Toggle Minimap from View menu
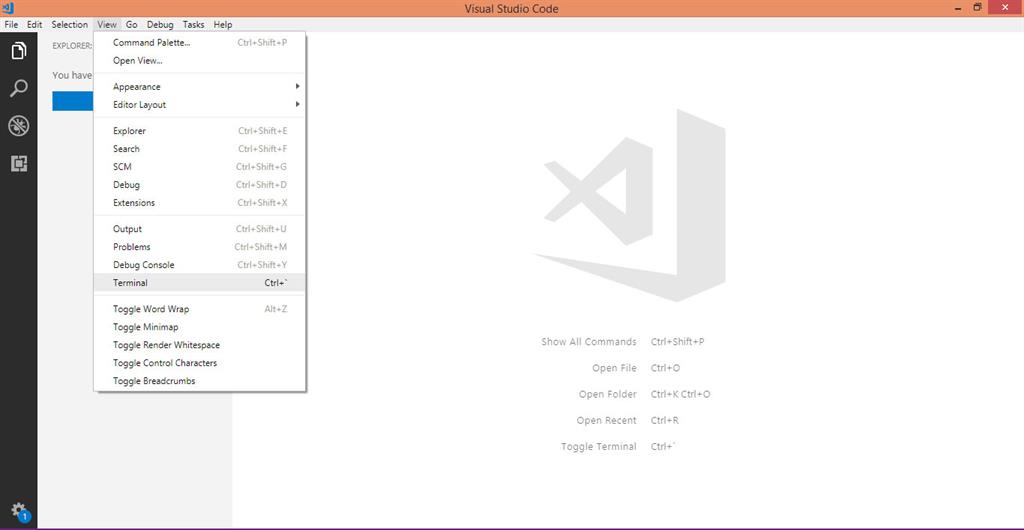Viewport: 1024px width, 530px height. (200, 327)
